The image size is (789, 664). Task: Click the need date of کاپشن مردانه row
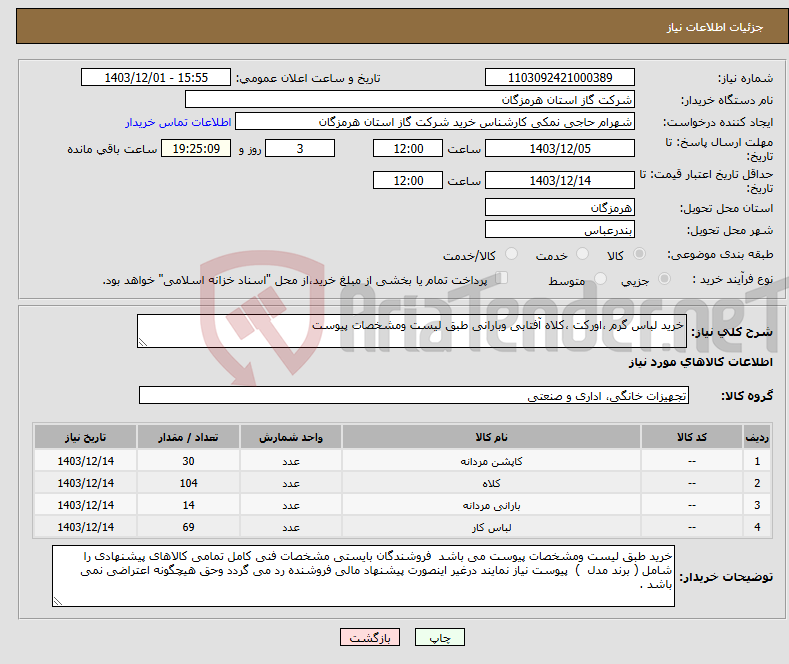point(86,461)
